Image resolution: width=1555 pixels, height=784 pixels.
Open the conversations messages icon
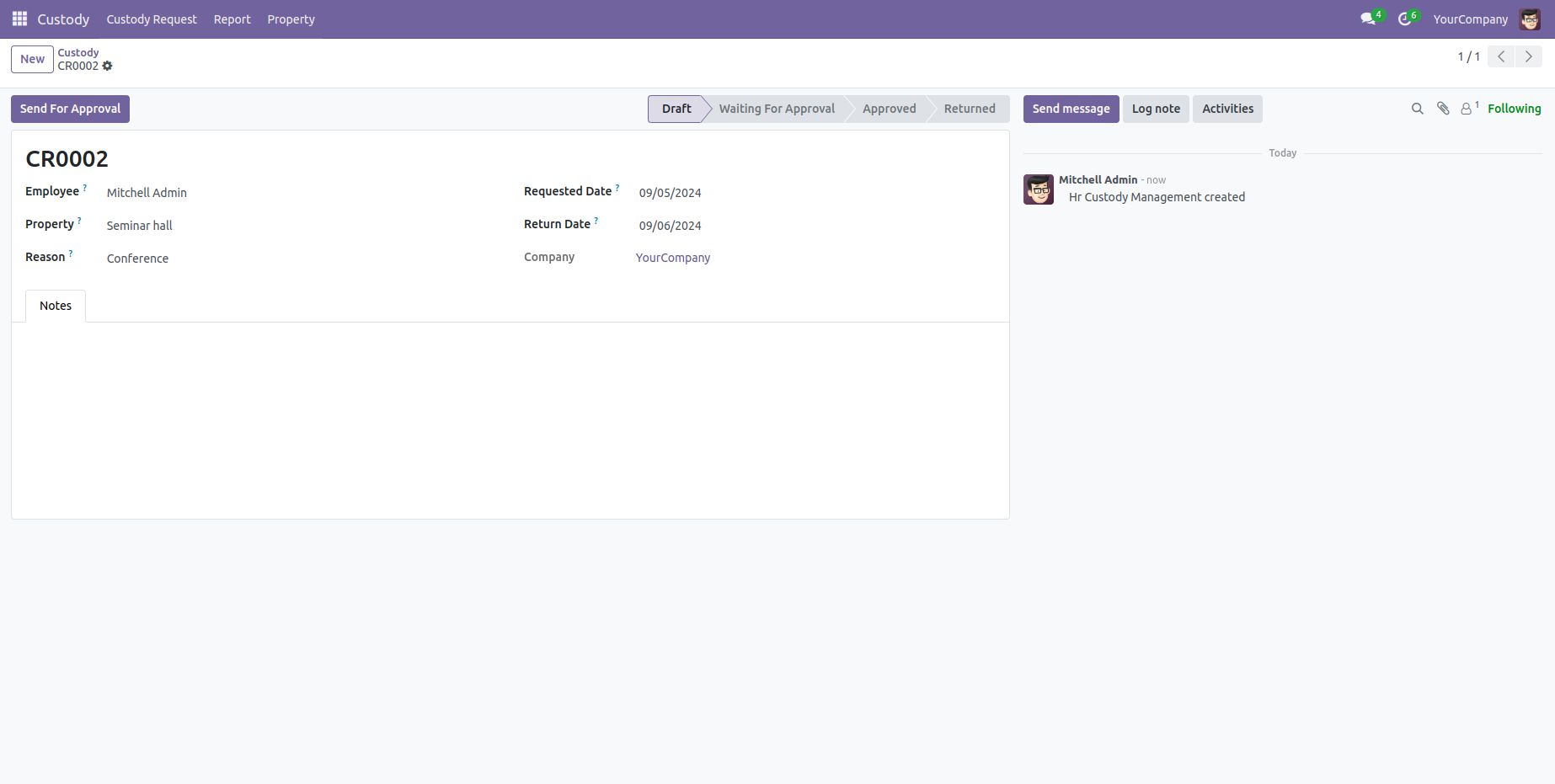pos(1368,19)
